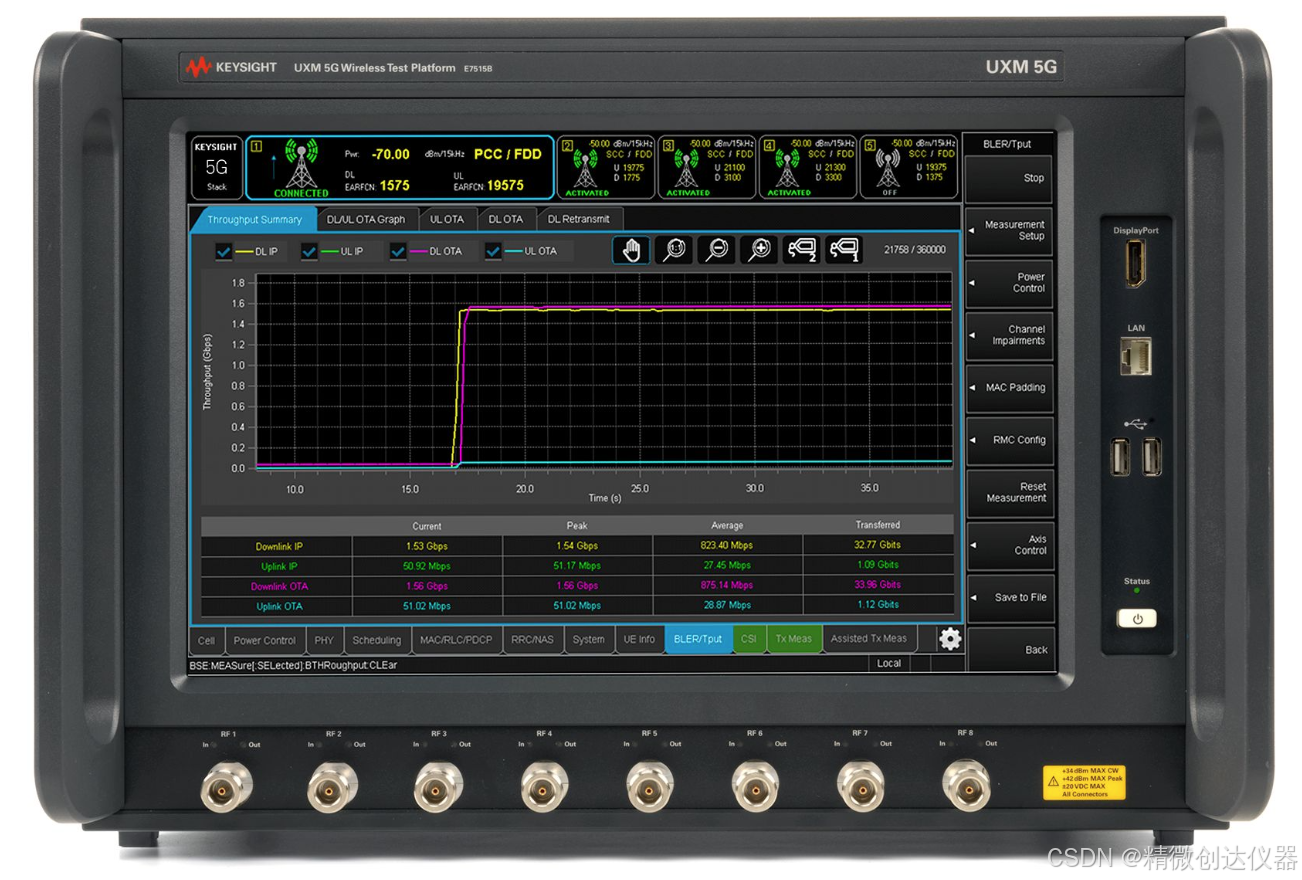
Task: Open the Scheduling tab
Action: click(377, 640)
